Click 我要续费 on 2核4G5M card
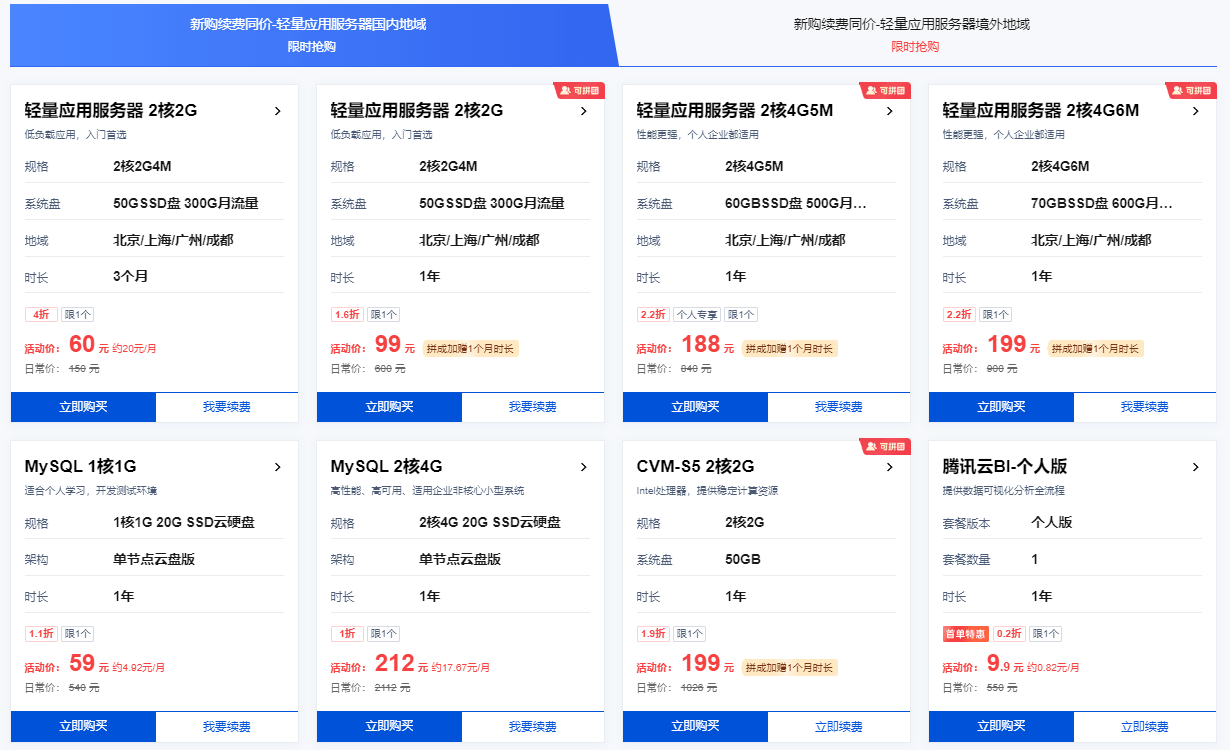Viewport: 1230px width, 750px height. 839,407
